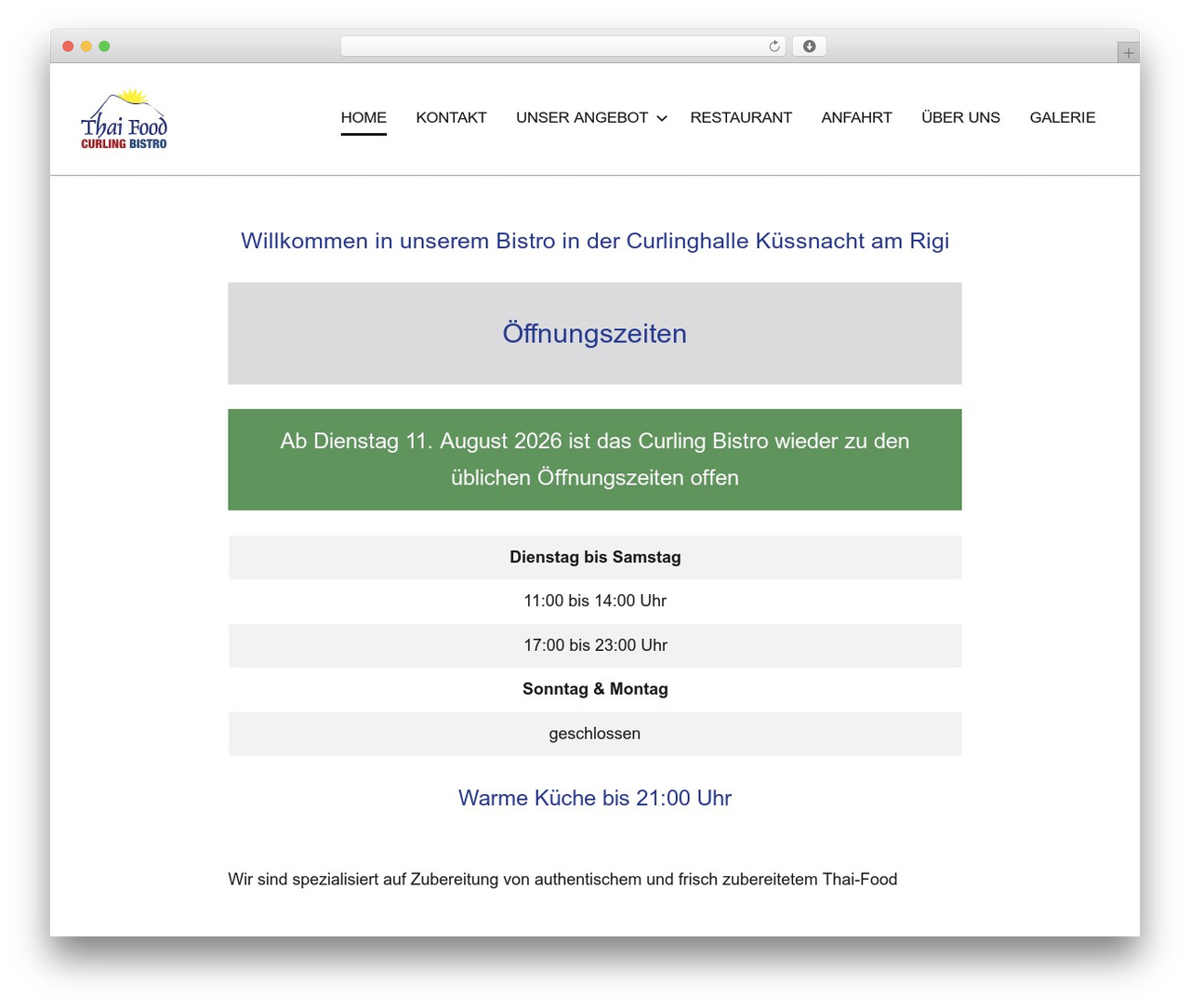Click the '11:00 bis 14:00 Uhr' row
This screenshot has width=1190, height=1008.
pyautogui.click(x=595, y=601)
